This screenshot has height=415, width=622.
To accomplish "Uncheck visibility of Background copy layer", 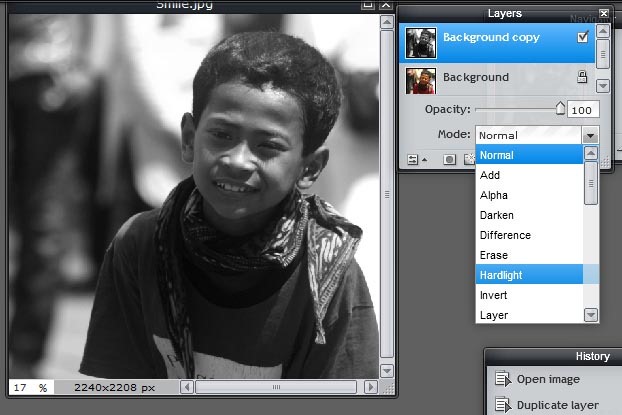I will pyautogui.click(x=583, y=37).
